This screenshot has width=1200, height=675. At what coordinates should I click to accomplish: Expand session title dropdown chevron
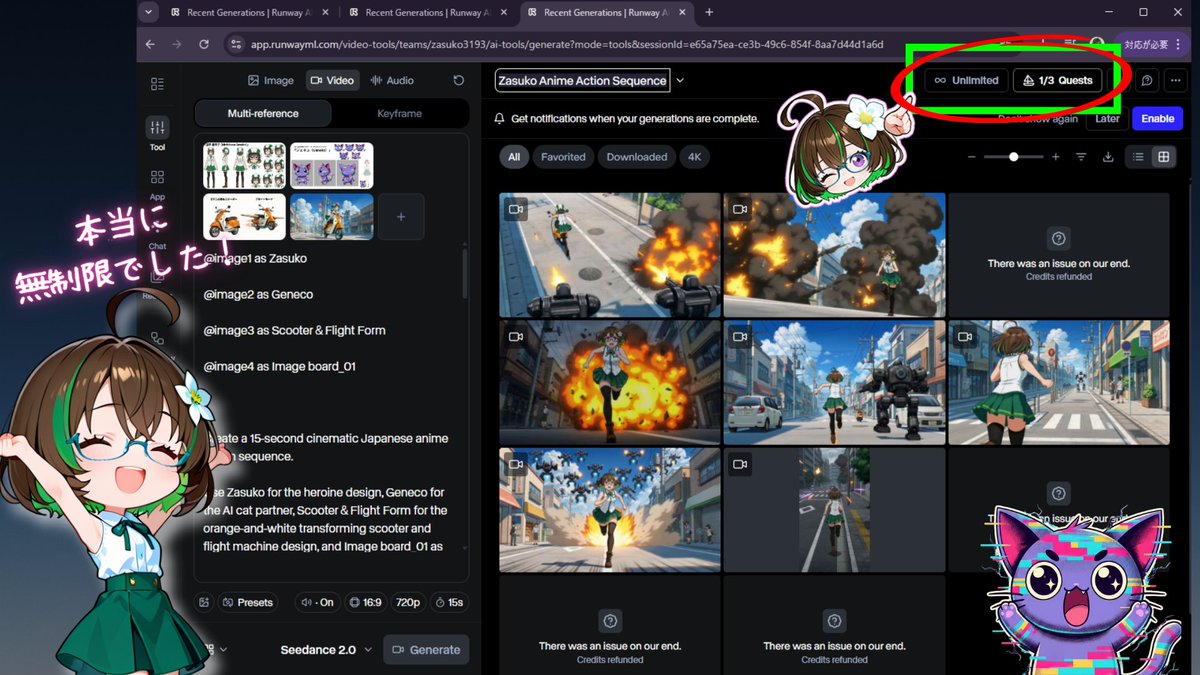coord(680,80)
